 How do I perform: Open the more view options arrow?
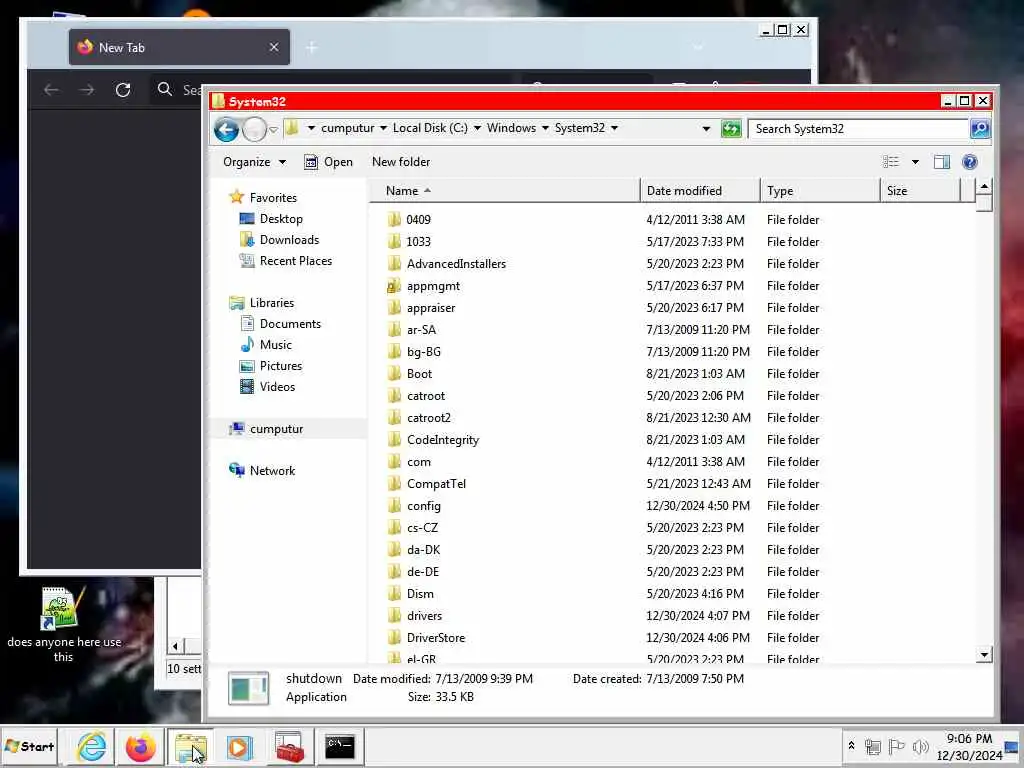[915, 162]
